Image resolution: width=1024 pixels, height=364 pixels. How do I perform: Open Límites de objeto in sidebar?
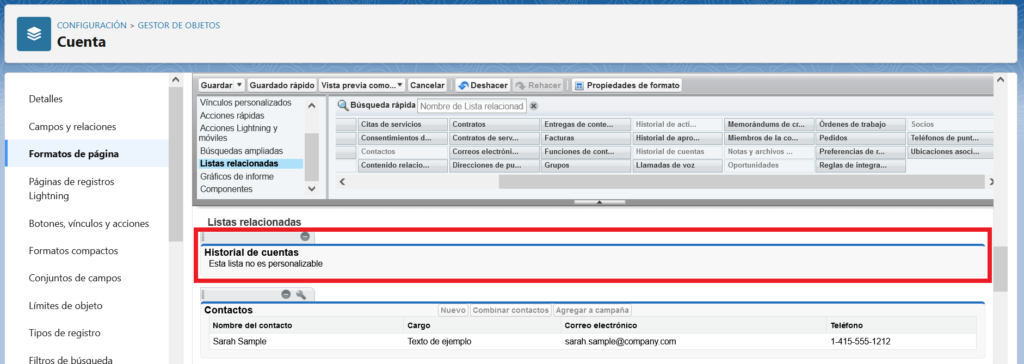(65, 306)
